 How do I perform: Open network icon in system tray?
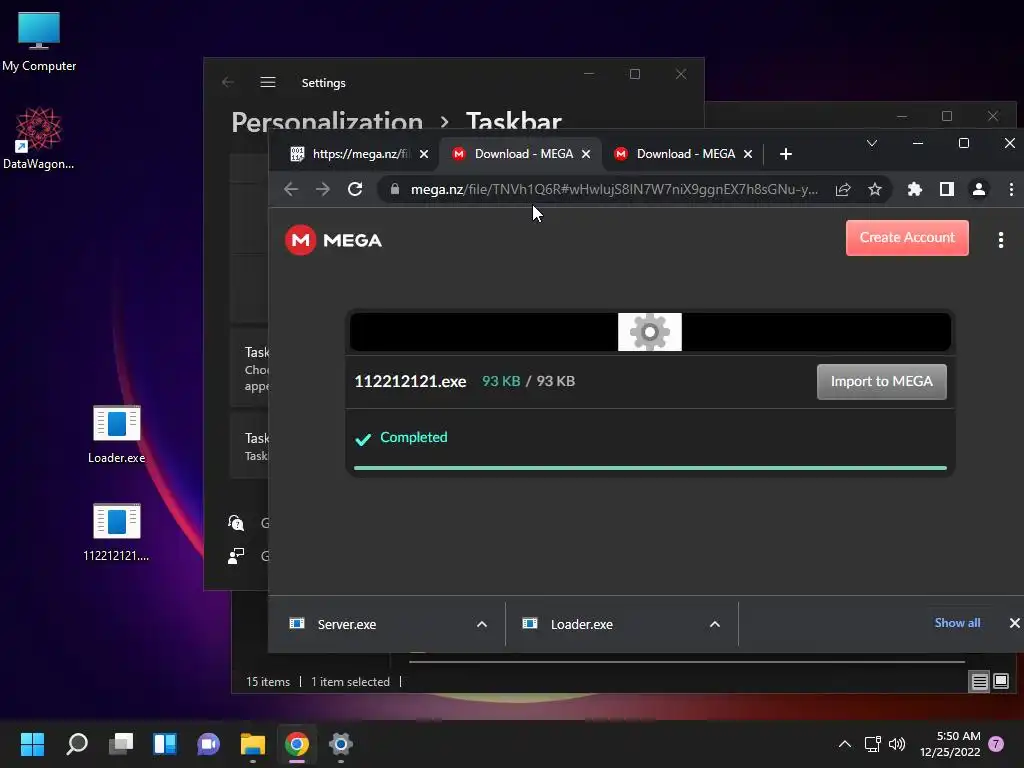[x=872, y=744]
